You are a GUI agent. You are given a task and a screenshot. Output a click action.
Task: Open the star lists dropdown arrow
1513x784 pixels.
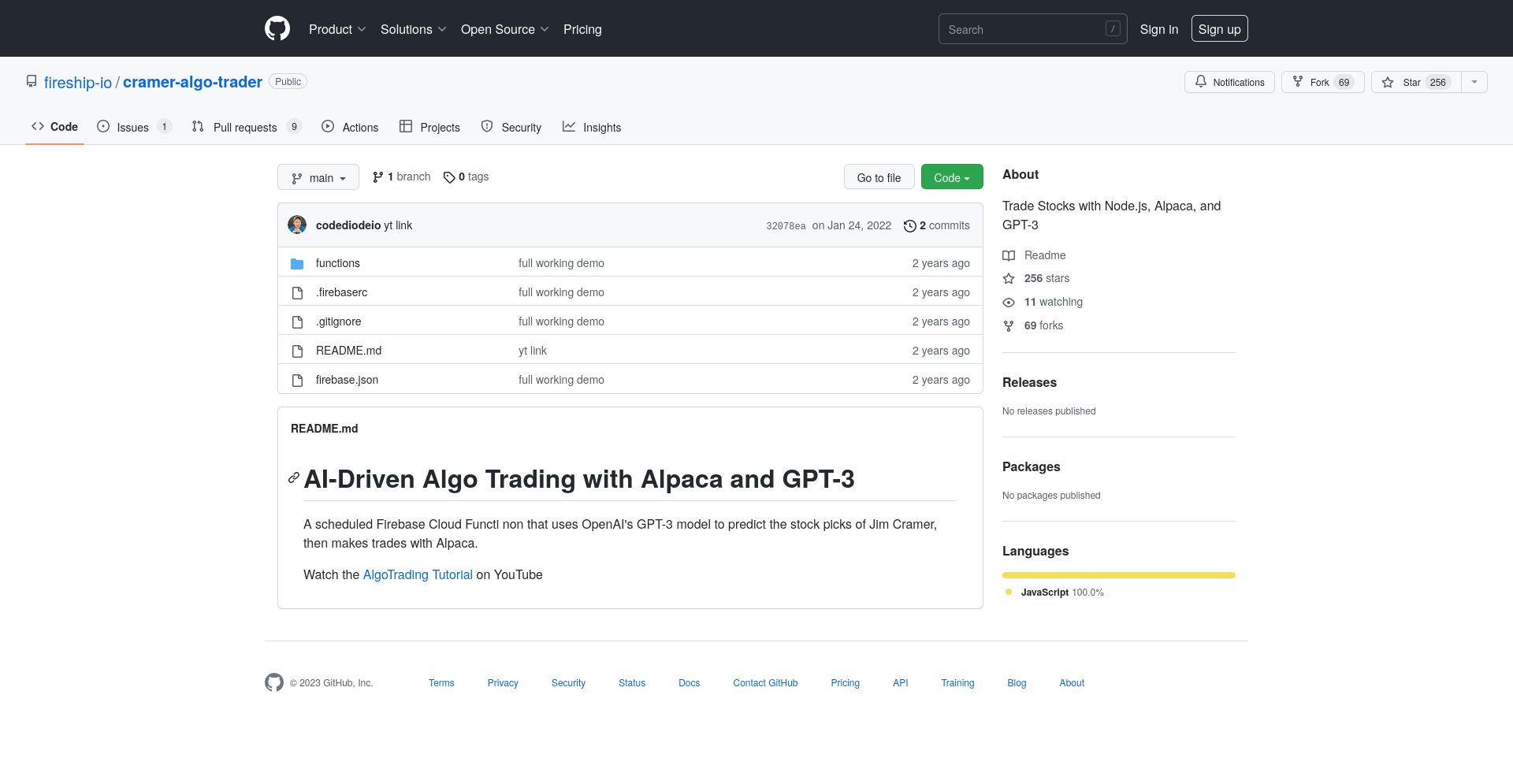(1474, 82)
